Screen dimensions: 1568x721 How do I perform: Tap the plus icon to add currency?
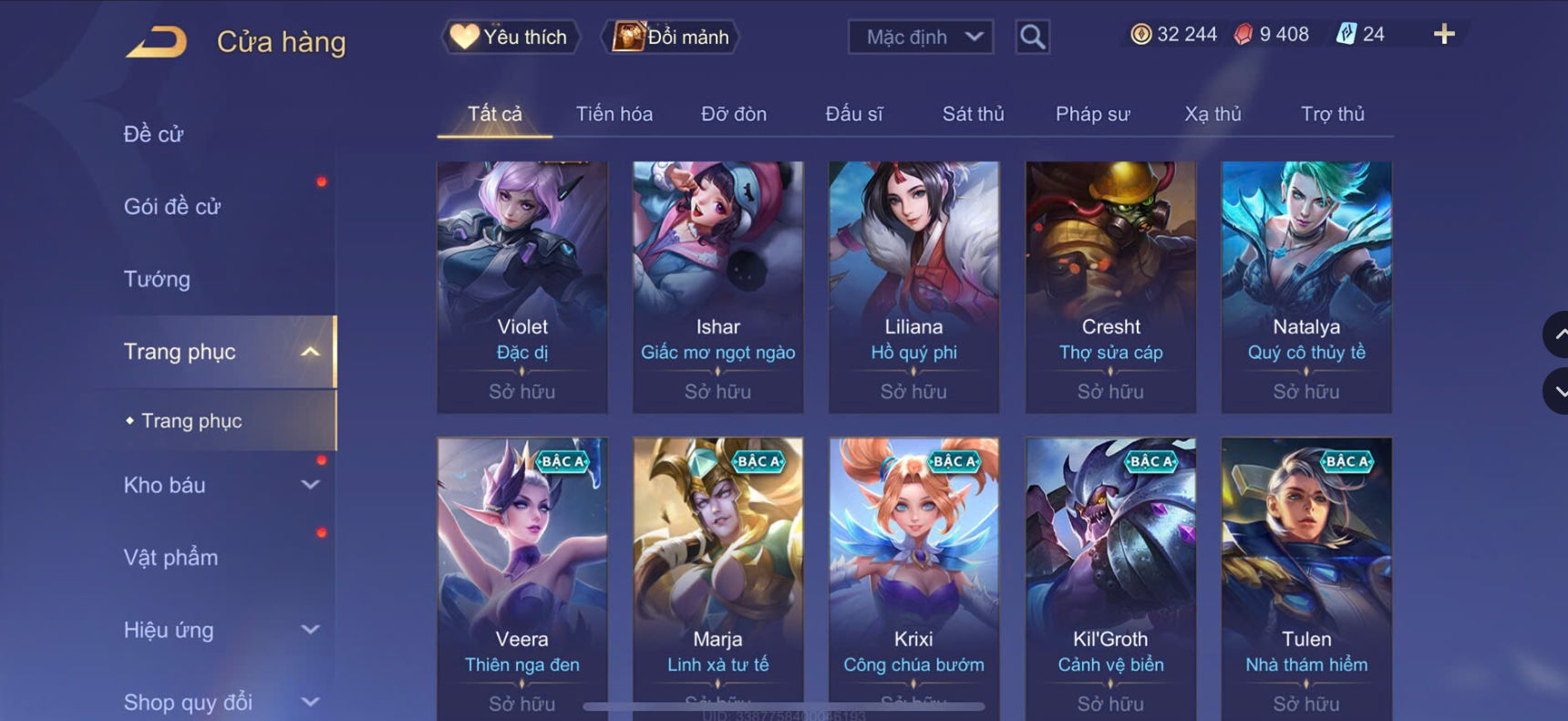1444,35
